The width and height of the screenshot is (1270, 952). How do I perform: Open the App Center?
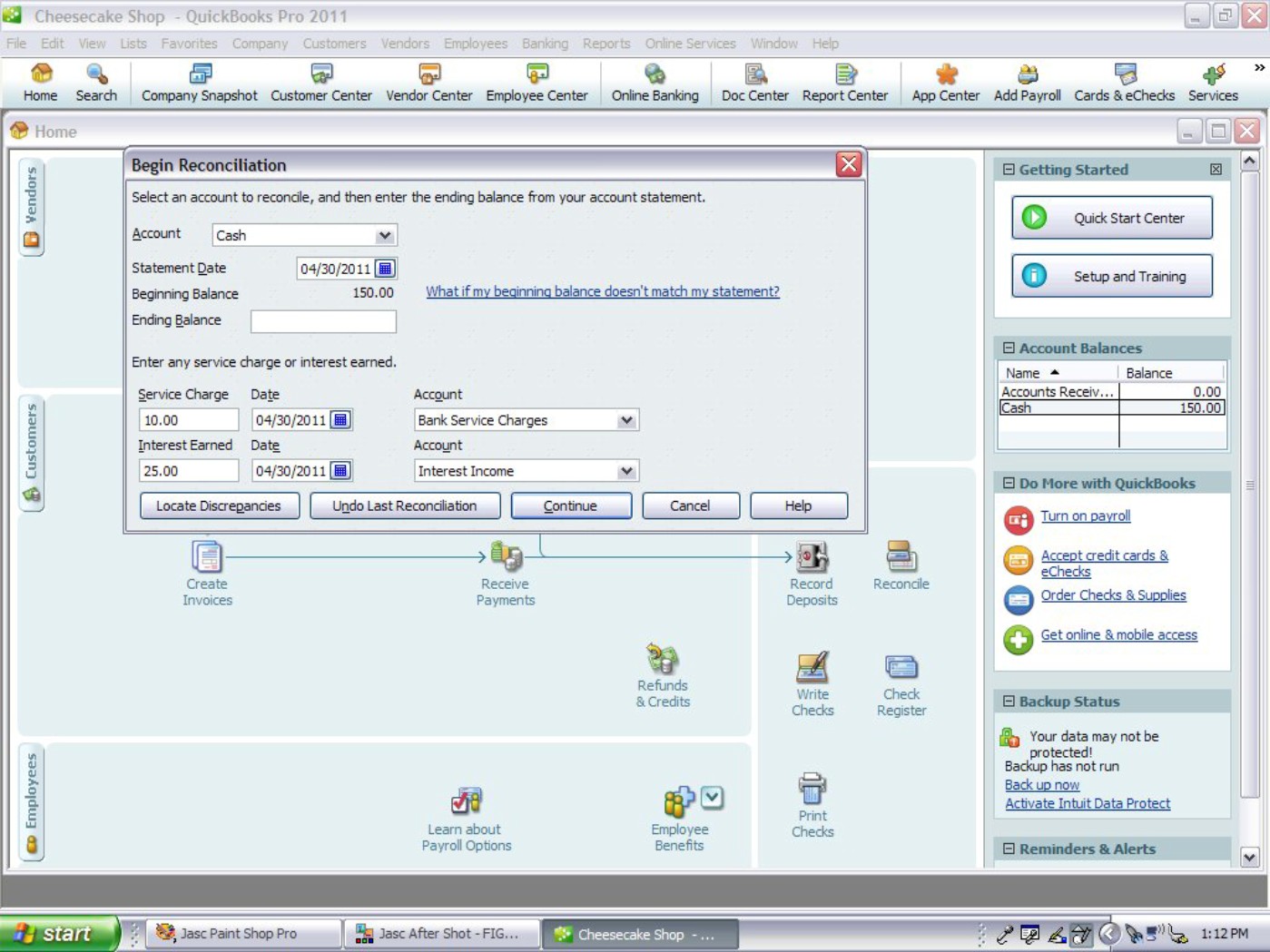coord(946,83)
